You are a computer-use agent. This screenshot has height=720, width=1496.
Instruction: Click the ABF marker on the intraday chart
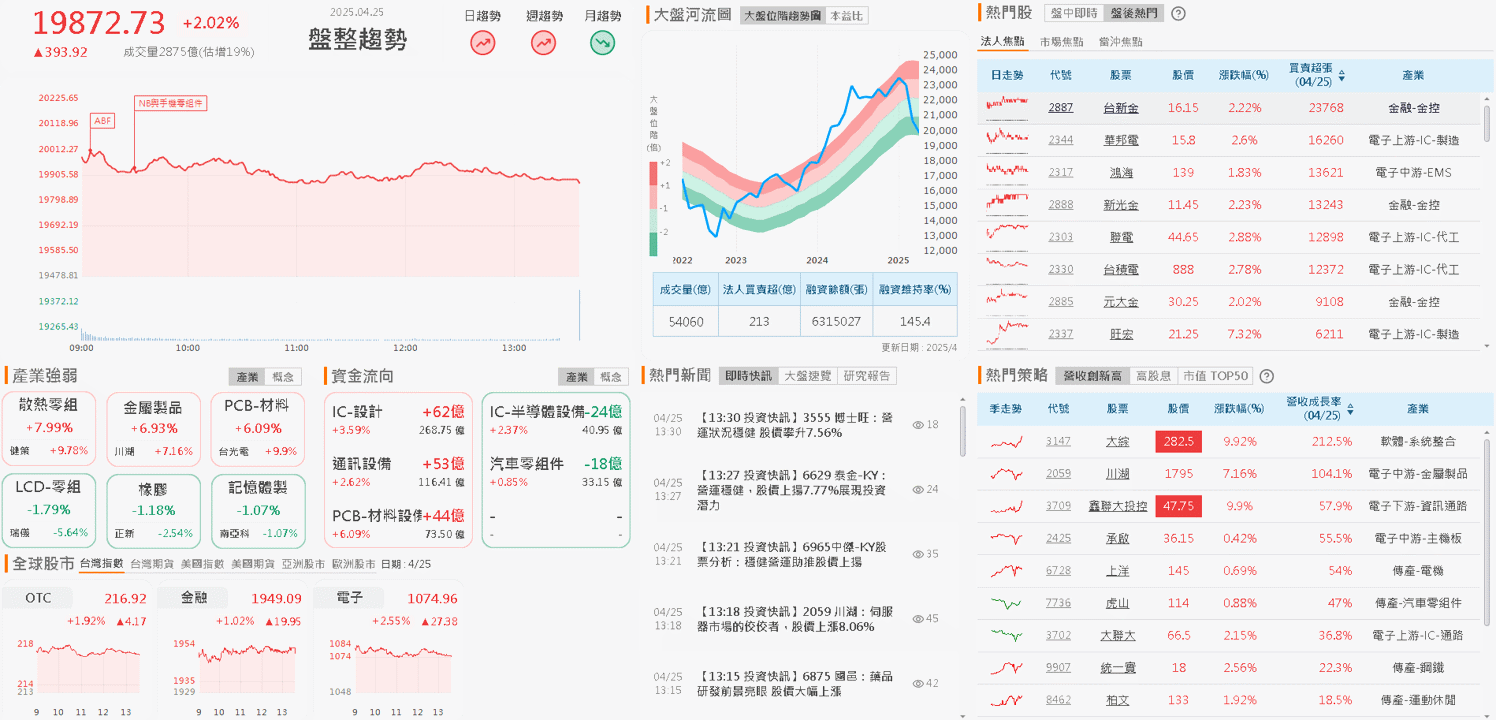[x=103, y=120]
